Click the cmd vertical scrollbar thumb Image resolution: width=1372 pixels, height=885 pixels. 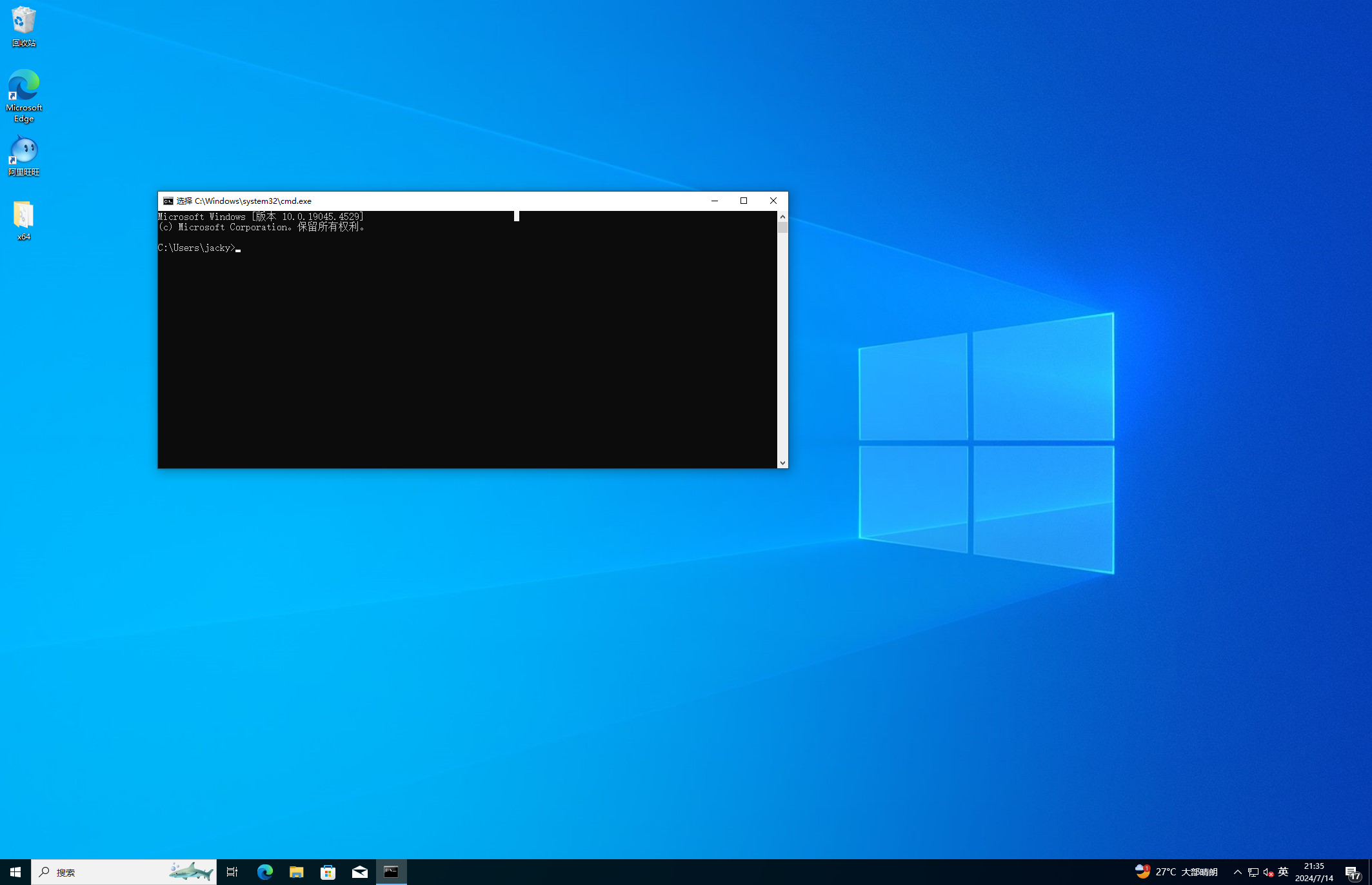tap(782, 227)
